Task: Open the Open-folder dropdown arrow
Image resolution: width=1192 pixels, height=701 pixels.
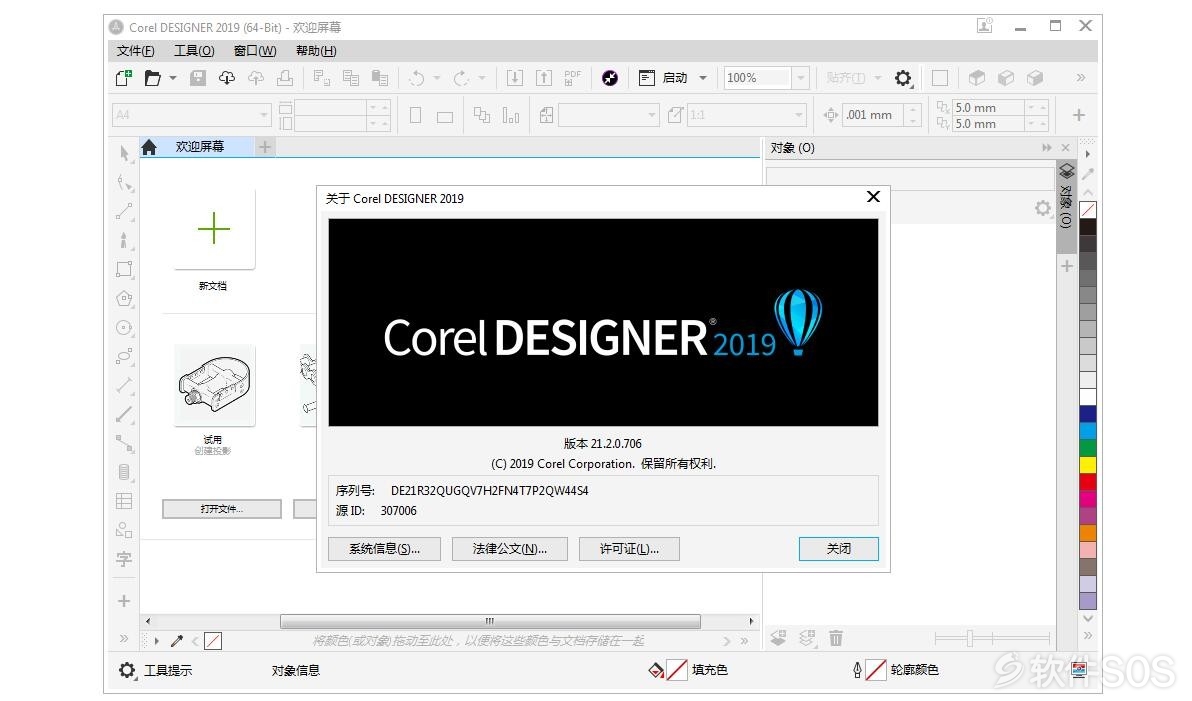Action: [173, 78]
